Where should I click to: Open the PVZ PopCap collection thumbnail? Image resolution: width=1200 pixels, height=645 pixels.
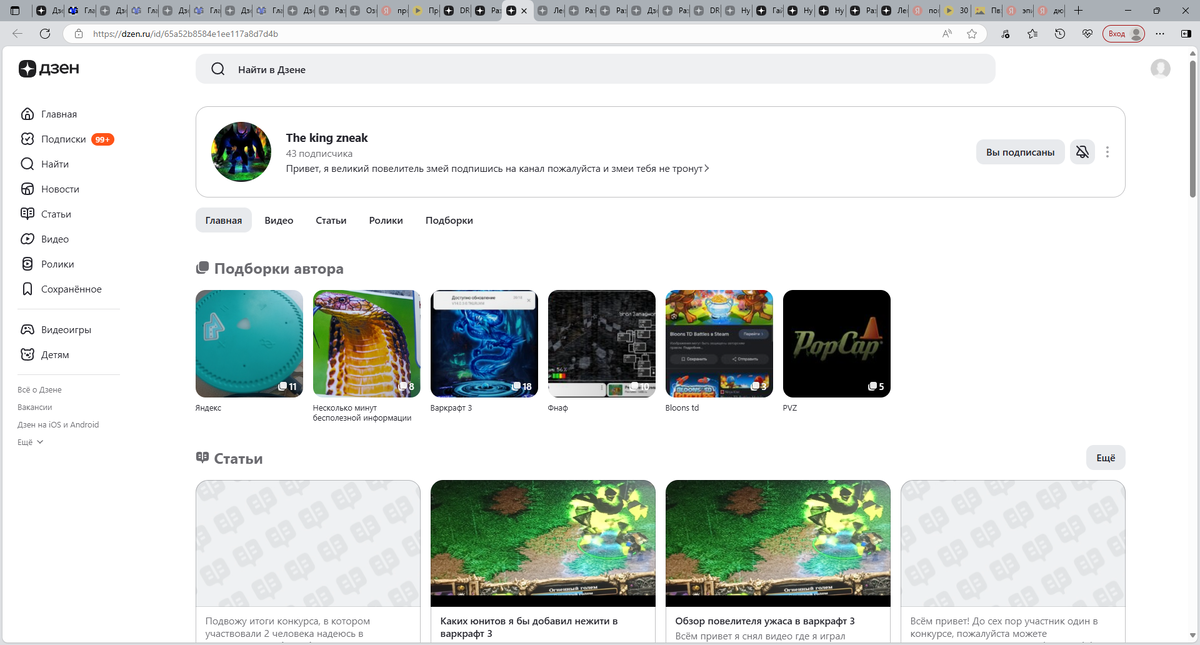tap(837, 343)
